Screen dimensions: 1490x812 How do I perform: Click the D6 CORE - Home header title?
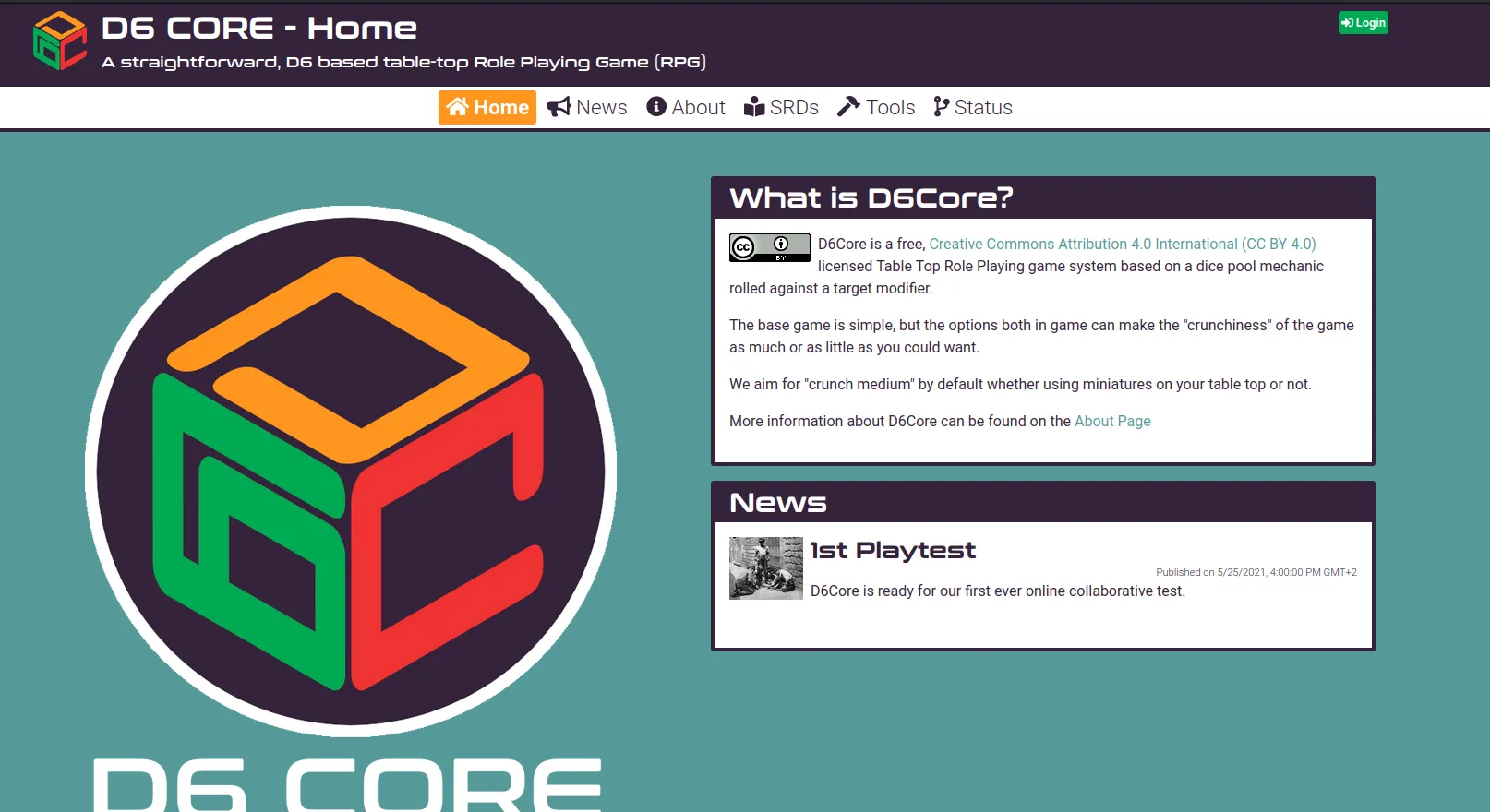pos(259,29)
